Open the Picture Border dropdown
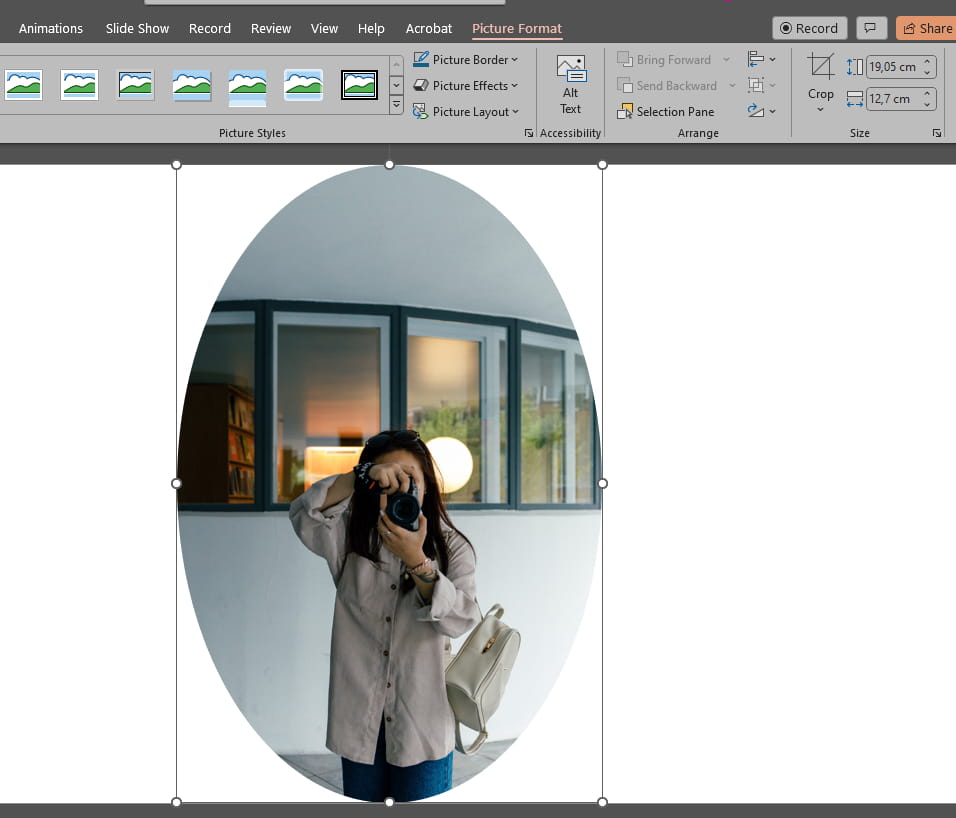Screen dimensions: 956x818 (x=466, y=60)
